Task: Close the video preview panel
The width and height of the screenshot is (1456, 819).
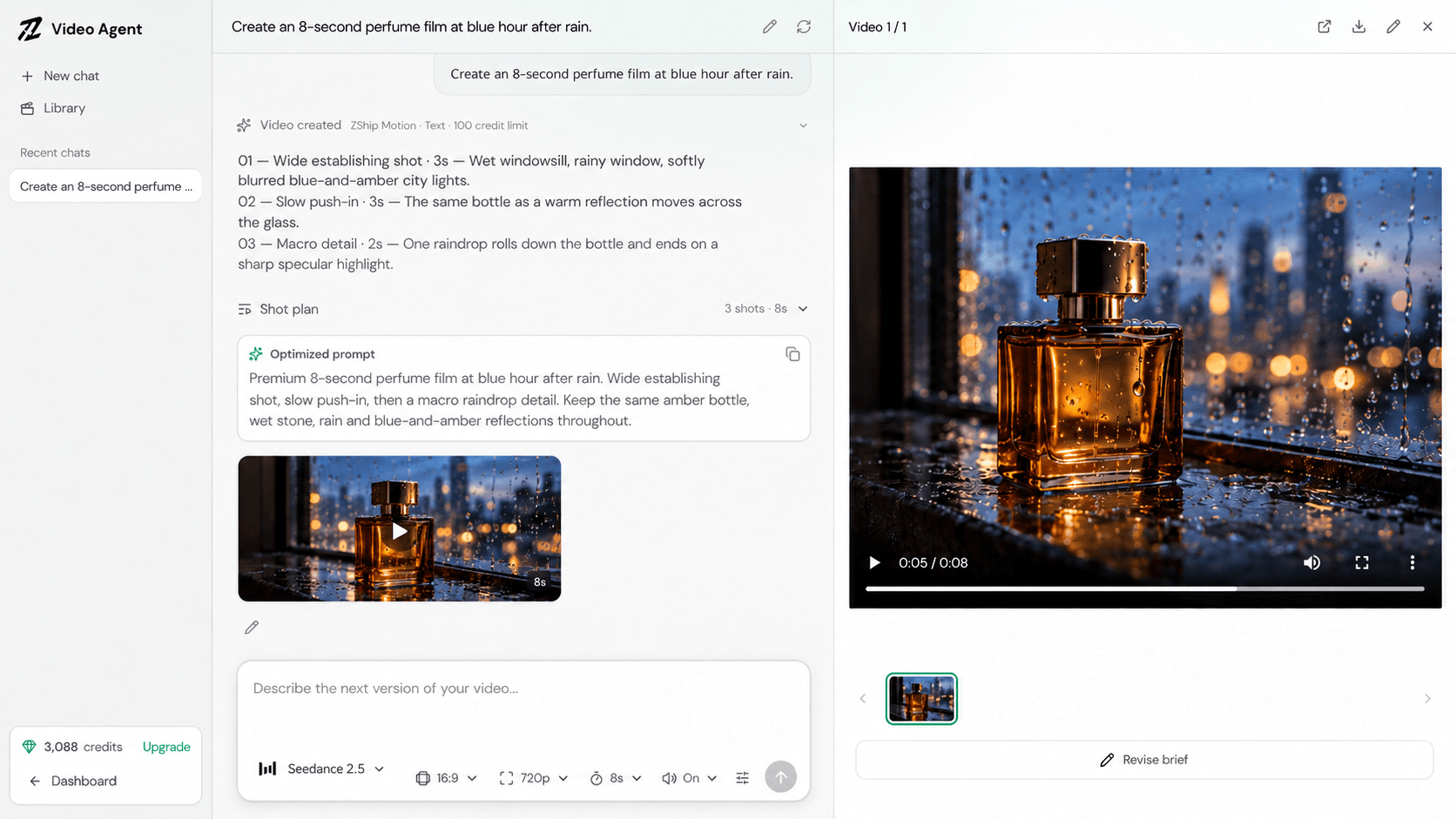Action: 1427,27
